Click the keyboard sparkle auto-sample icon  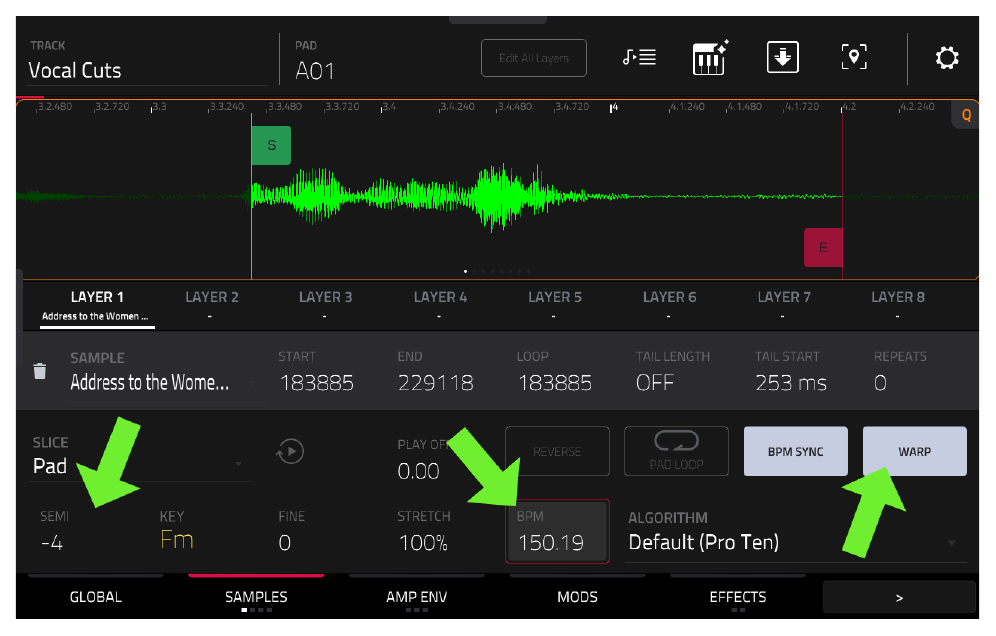[x=710, y=57]
